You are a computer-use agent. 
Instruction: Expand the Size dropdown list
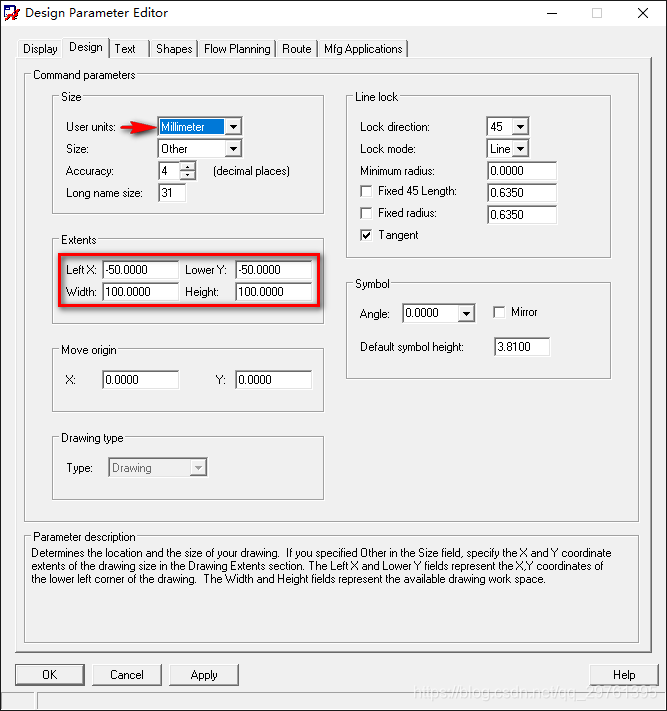tap(232, 149)
